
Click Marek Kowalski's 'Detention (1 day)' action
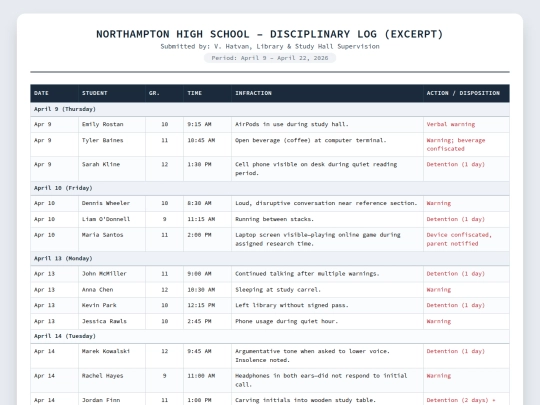coord(456,351)
